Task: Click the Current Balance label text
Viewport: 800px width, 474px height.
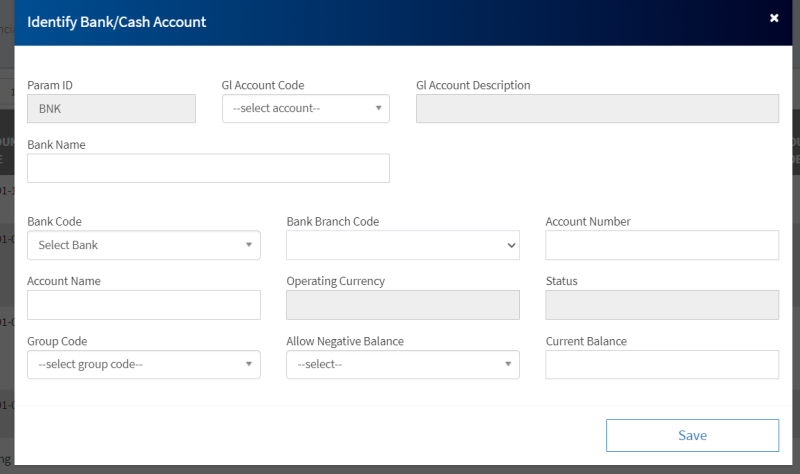Action: click(x=586, y=341)
